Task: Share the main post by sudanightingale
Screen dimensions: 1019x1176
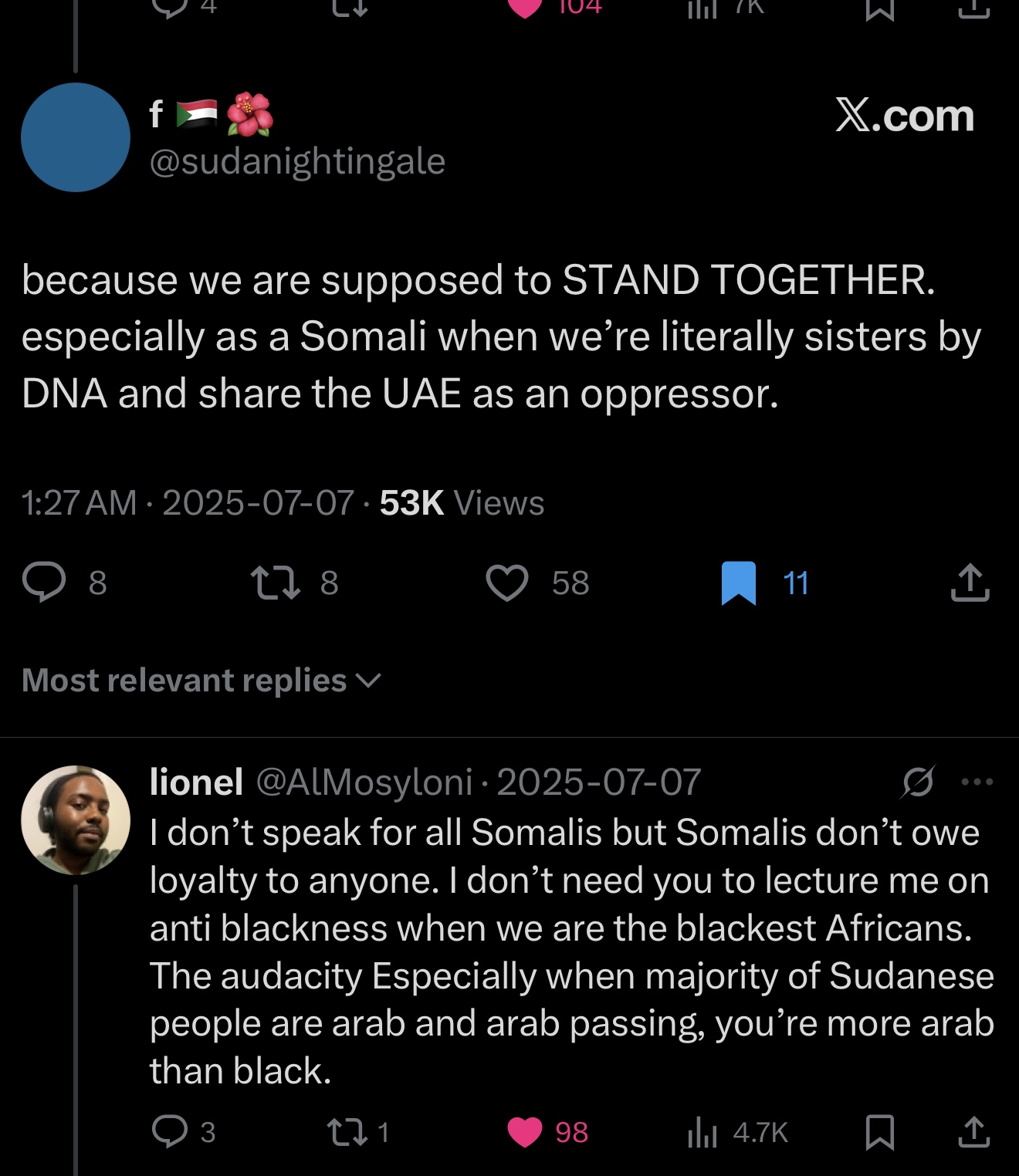Action: (970, 583)
